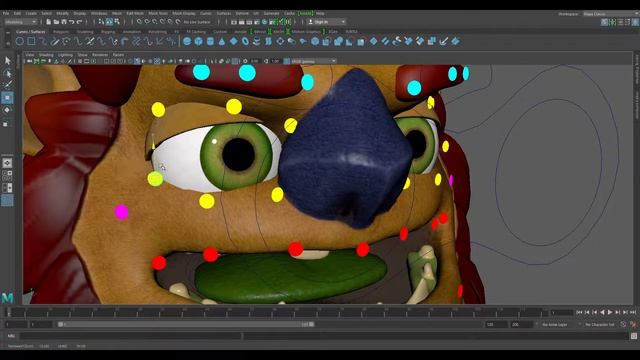Click the current frame number field
Screen dimensions: 640x360
562,313
